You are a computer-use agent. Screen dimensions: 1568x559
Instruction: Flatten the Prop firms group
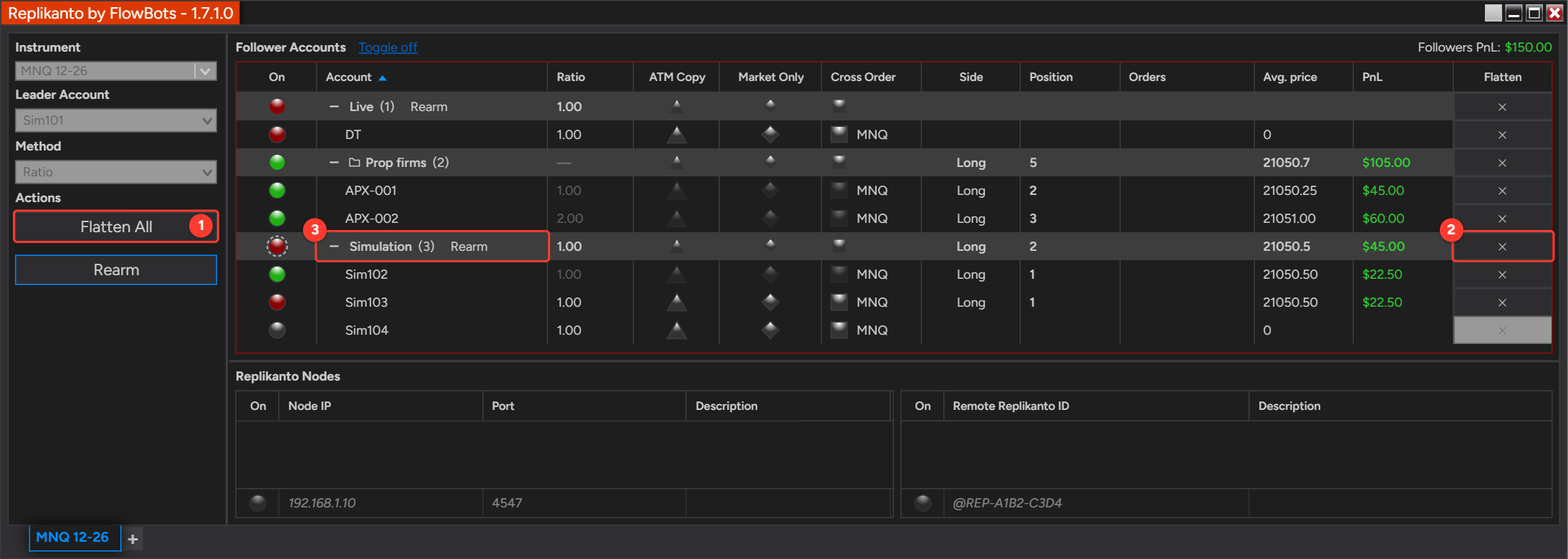click(1502, 163)
